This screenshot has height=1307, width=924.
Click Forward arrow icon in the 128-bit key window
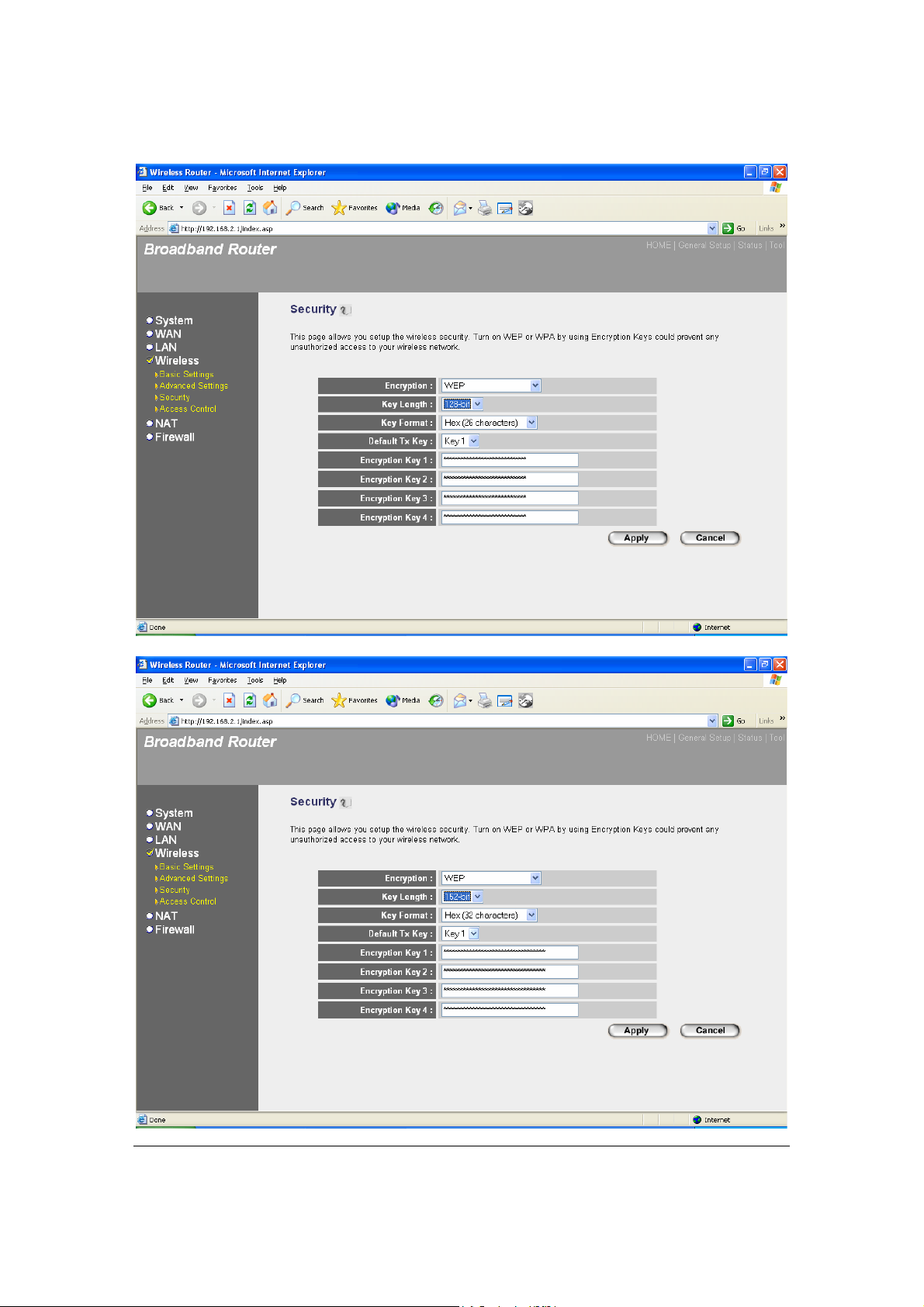199,208
